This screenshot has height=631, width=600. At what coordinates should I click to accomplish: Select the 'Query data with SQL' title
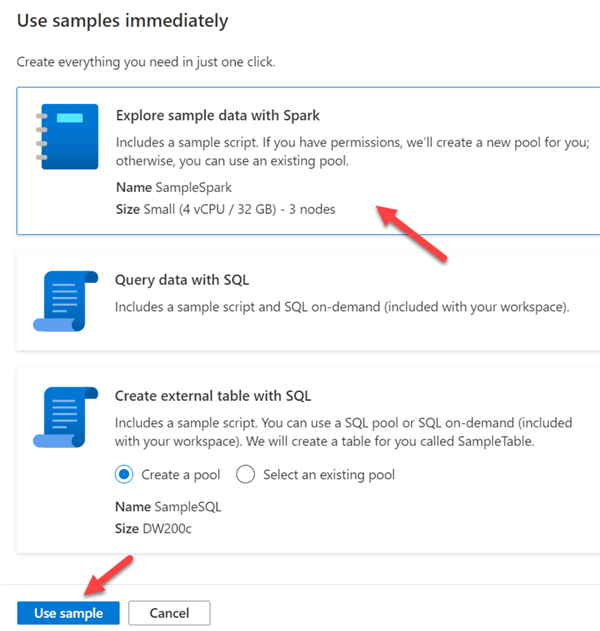pyautogui.click(x=182, y=280)
